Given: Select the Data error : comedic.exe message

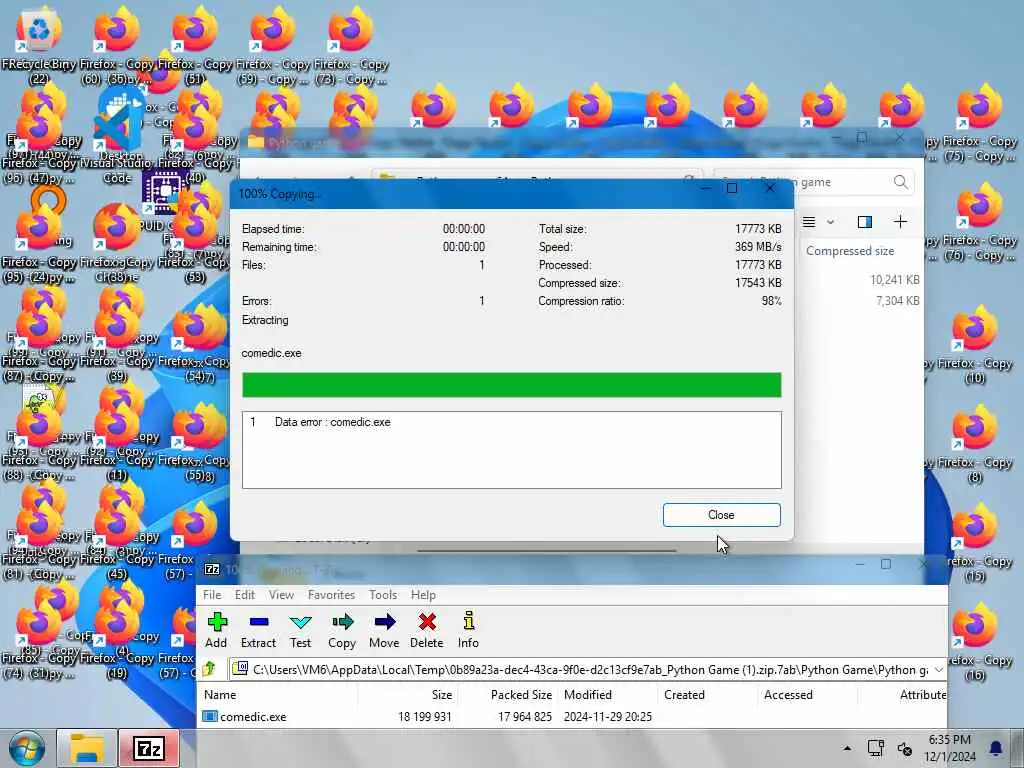Looking at the screenshot, I should 332,422.
